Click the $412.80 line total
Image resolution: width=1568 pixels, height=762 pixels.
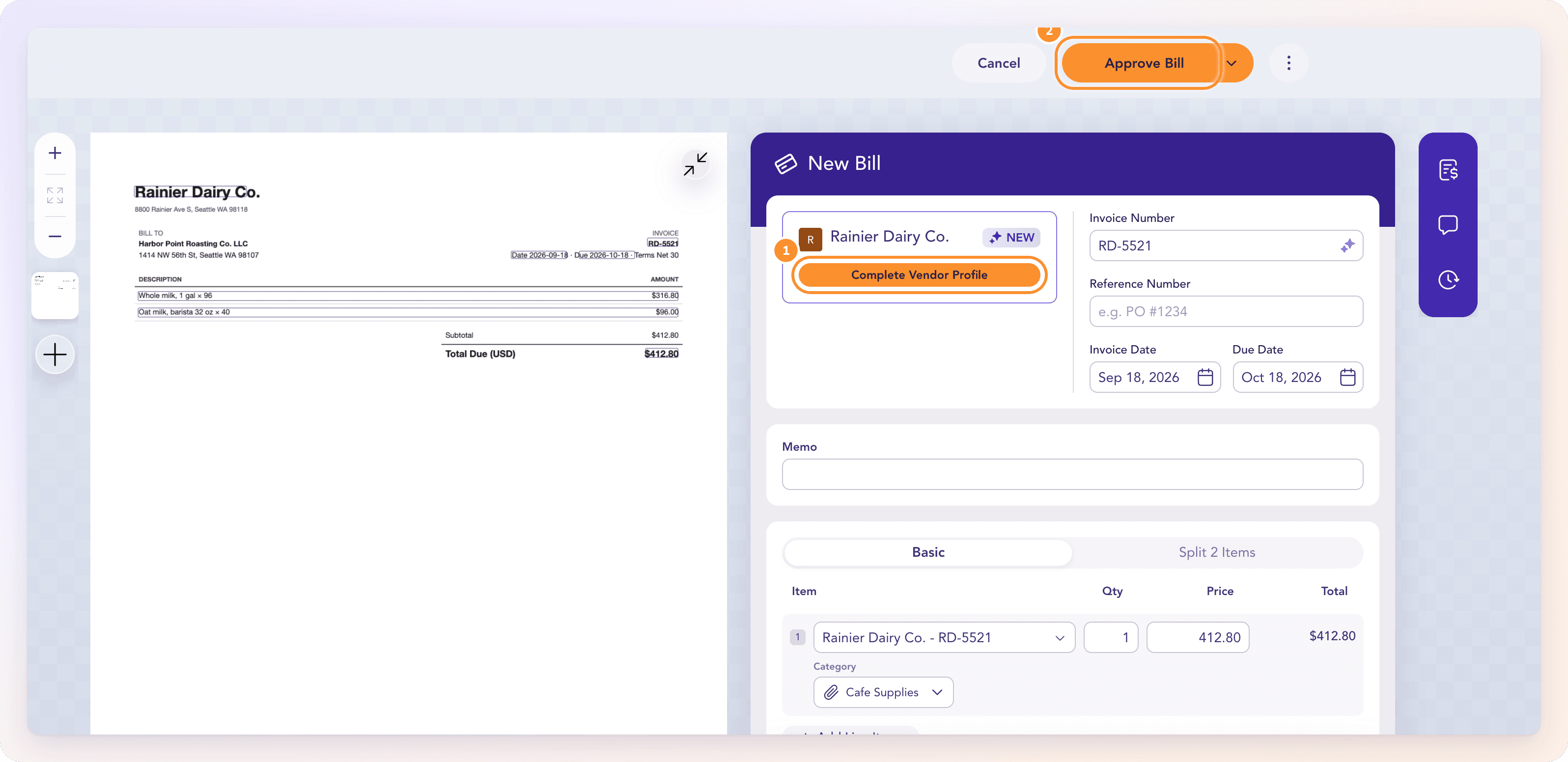pos(1332,635)
